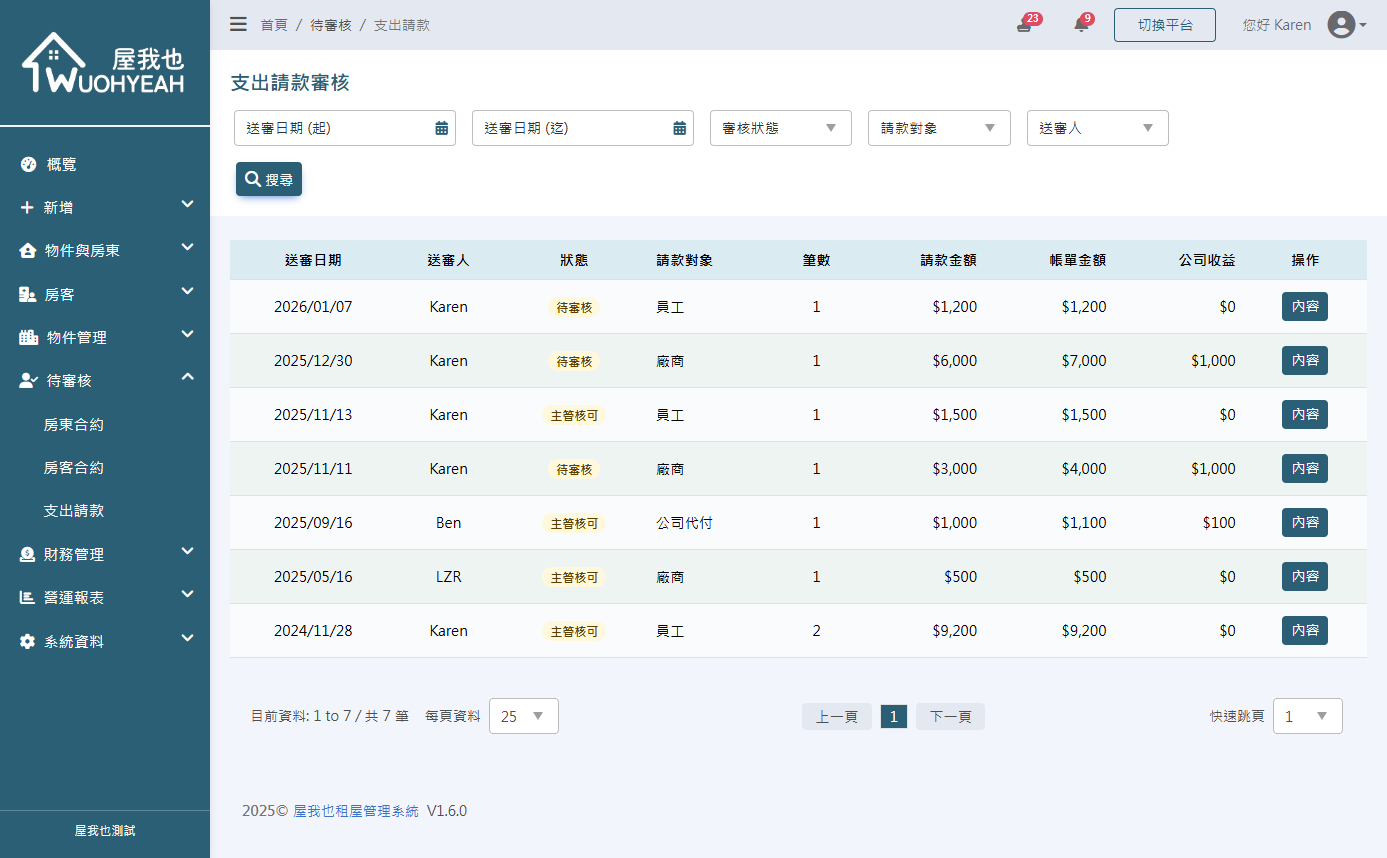
Task: Open the sidebar hamburger menu
Action: (x=238, y=24)
